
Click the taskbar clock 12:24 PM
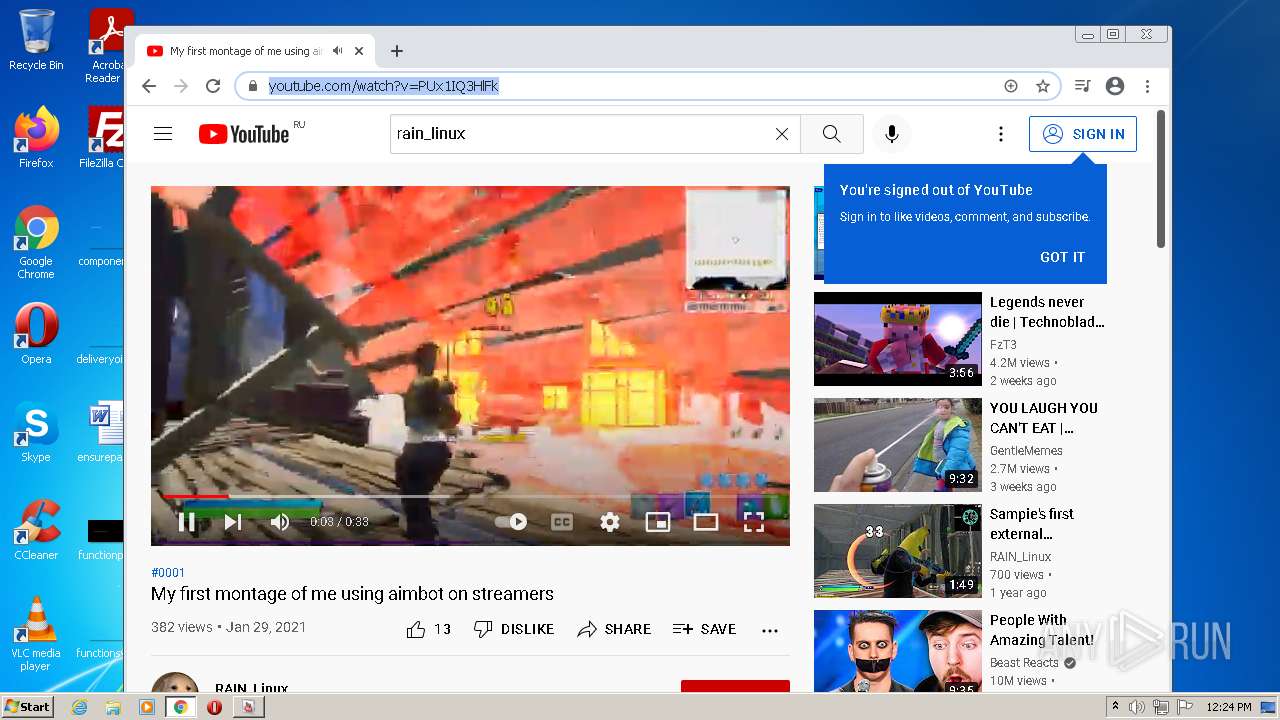[1228, 707]
